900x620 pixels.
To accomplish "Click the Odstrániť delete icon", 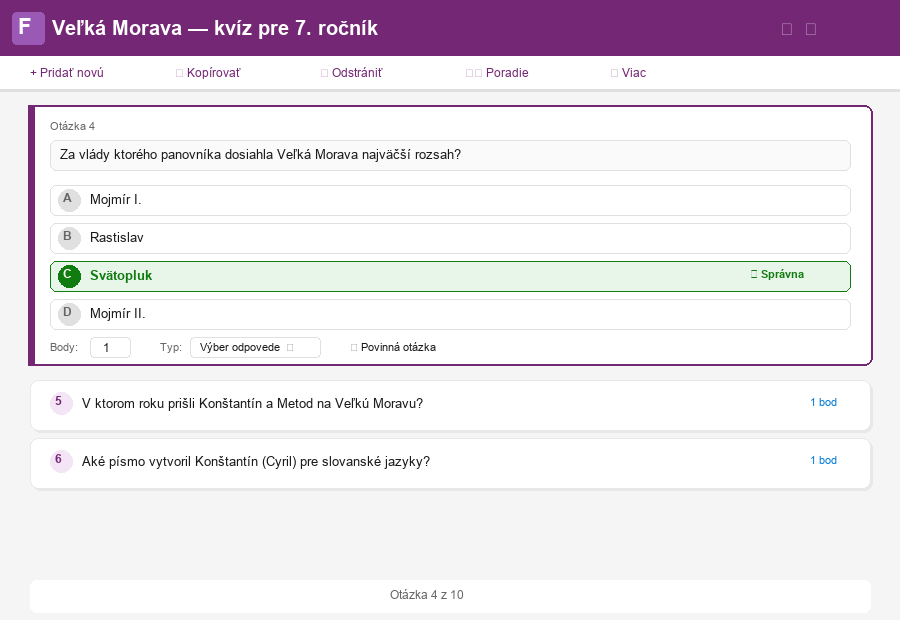I will click(x=324, y=73).
